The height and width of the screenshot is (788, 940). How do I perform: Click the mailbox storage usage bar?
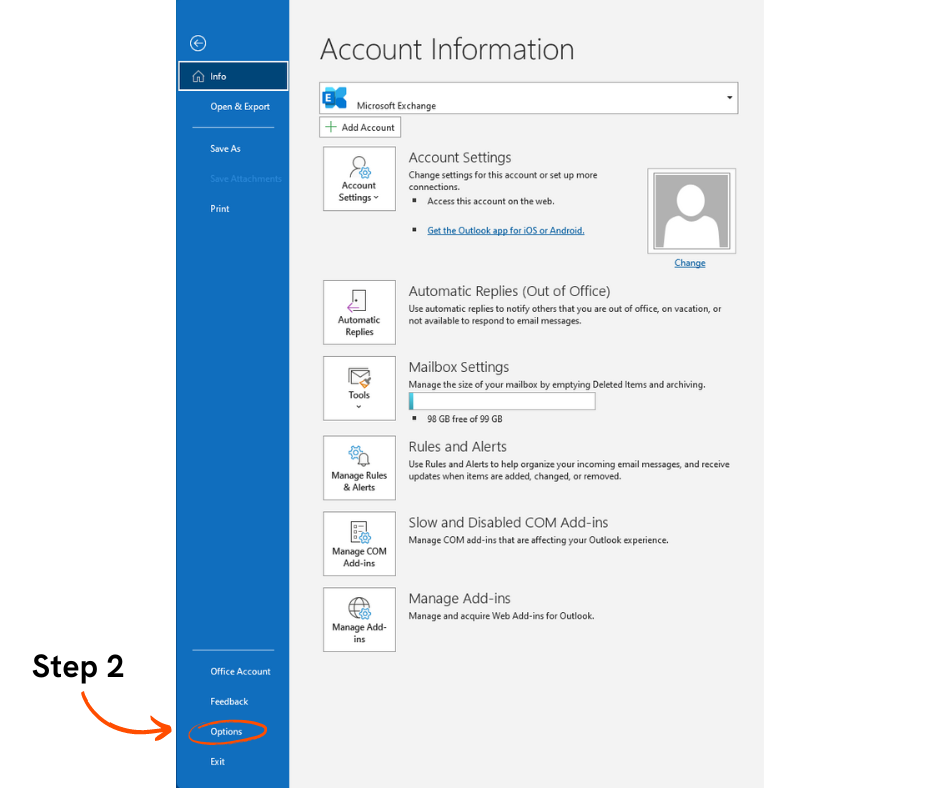pos(501,400)
